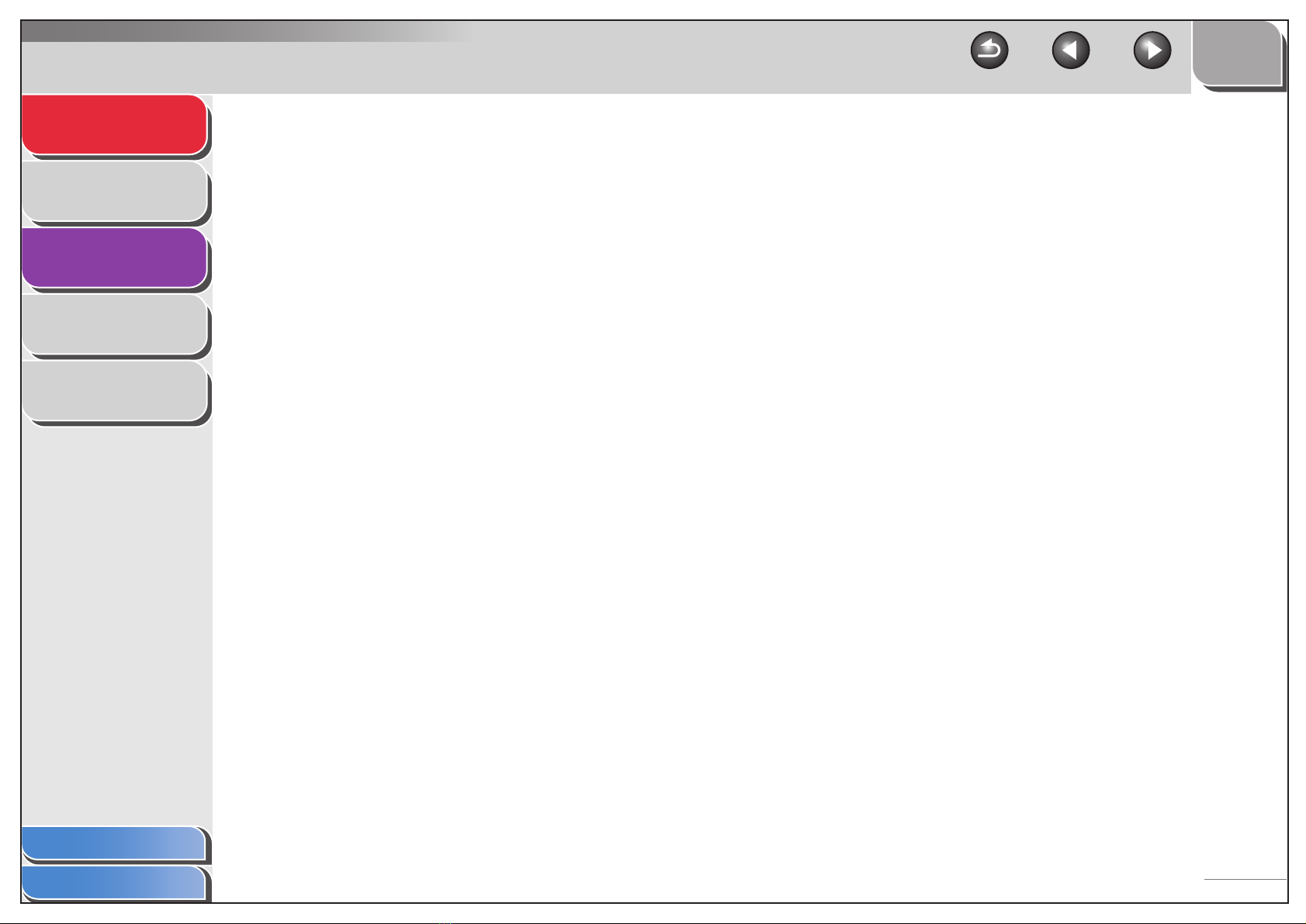Select the black left-pointing arrow circle

pos(1071,51)
